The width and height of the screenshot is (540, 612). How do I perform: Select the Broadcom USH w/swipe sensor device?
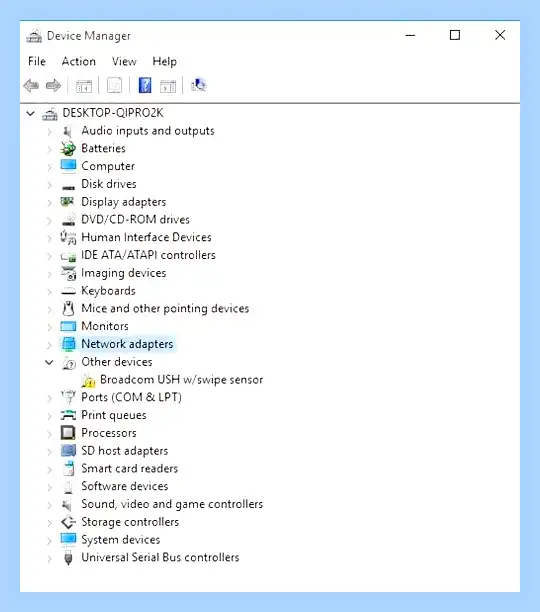point(181,379)
